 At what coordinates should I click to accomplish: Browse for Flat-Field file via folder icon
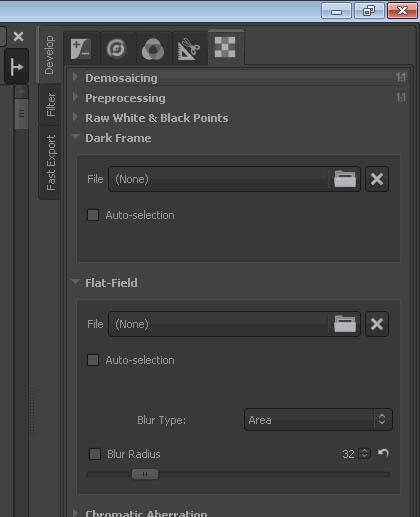click(x=345, y=324)
